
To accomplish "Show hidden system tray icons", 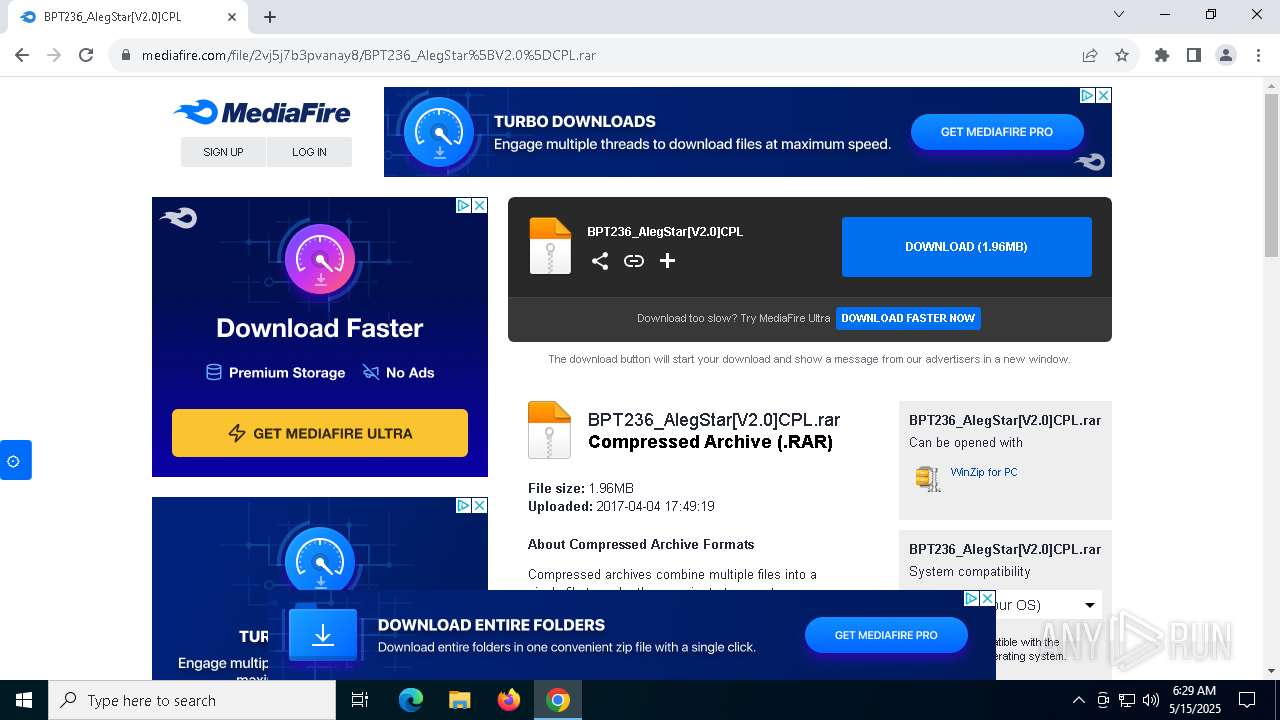I will (x=1078, y=700).
